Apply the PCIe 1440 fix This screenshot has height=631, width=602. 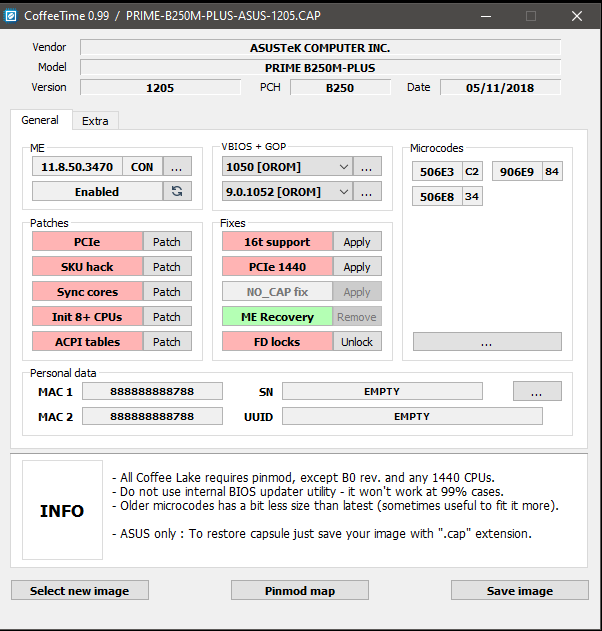tap(357, 266)
